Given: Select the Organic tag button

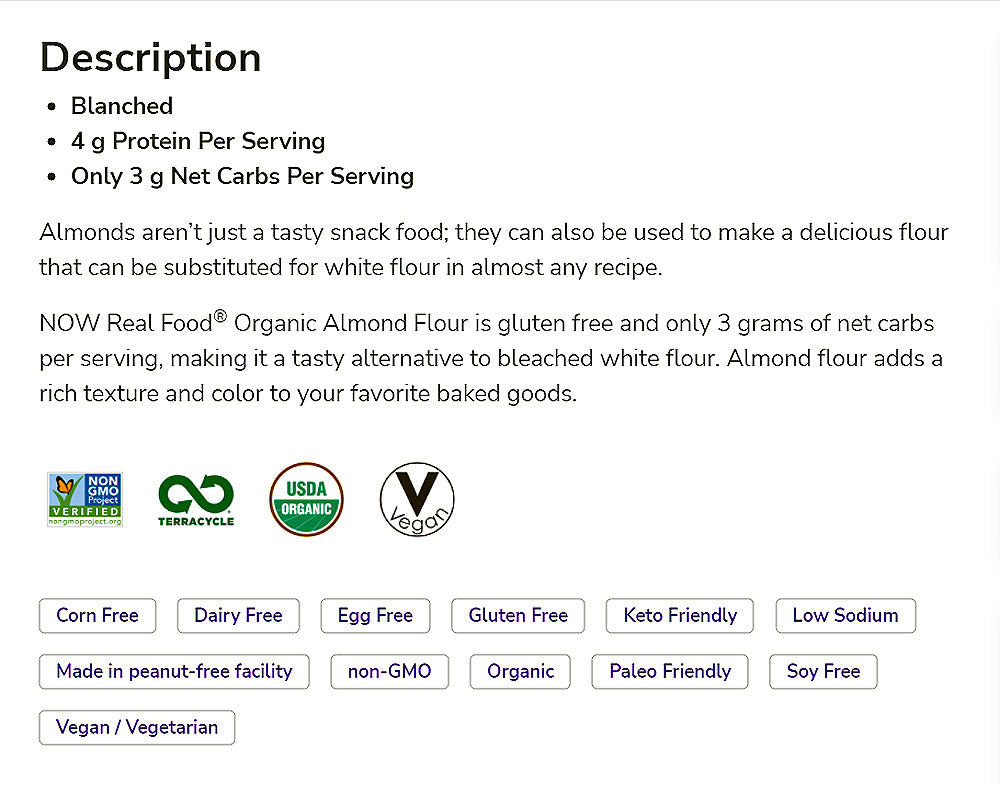Looking at the screenshot, I should click(x=520, y=671).
